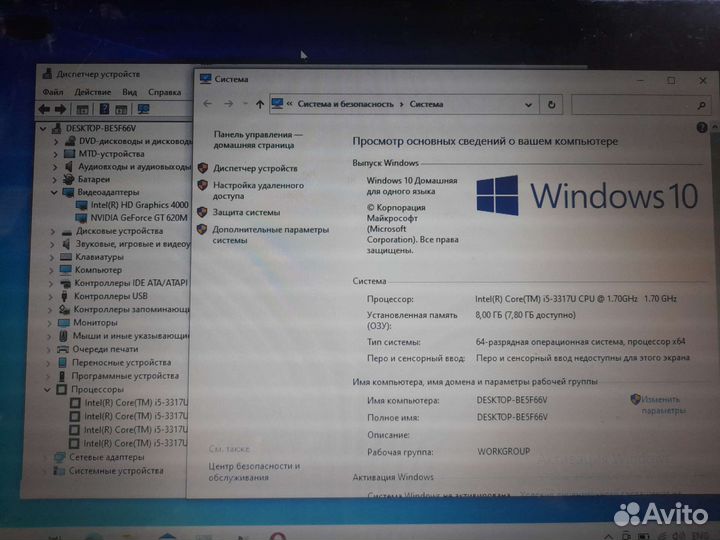Viewport: 720px width, 540px height.
Task: Select Intel(R) HD Graphics 4000 adapter
Action: pos(139,205)
